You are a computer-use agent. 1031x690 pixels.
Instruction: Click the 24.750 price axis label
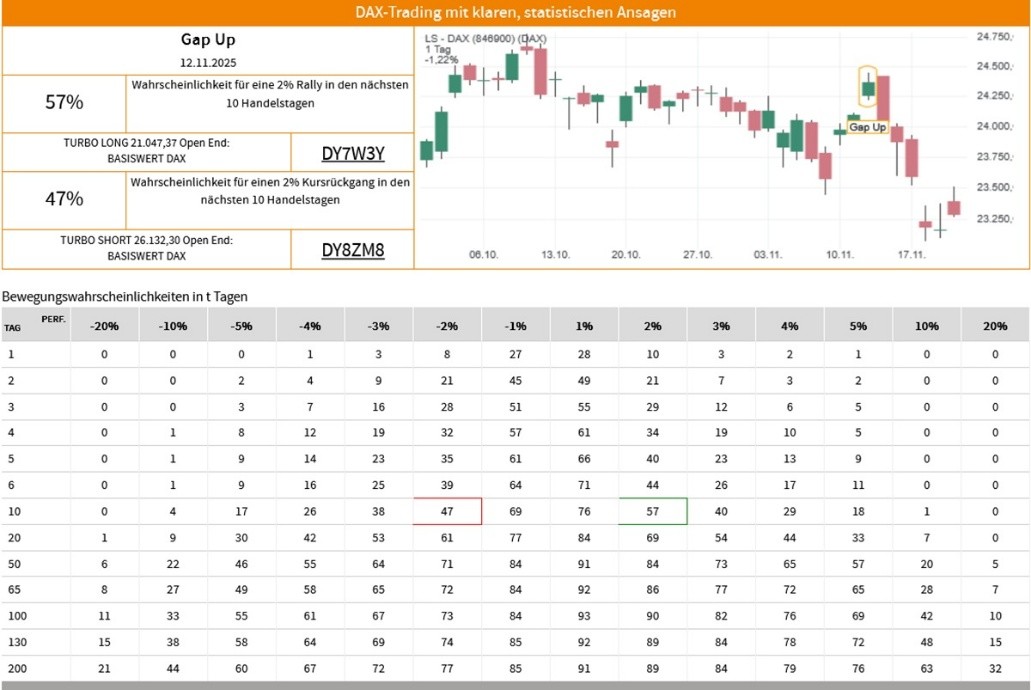point(994,37)
